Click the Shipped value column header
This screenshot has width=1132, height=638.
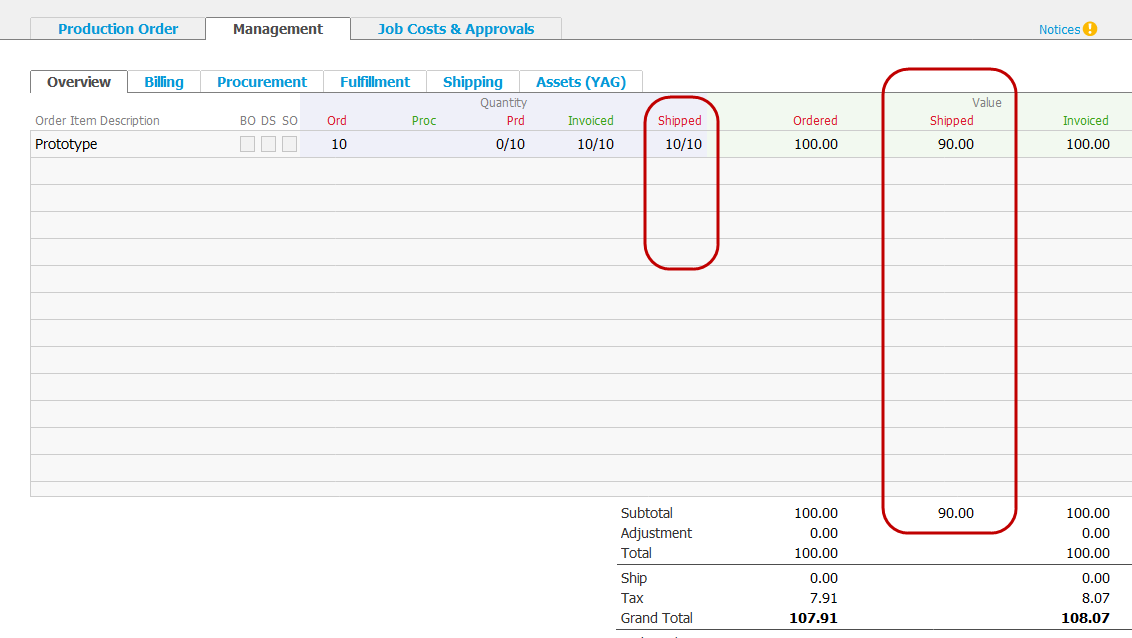(x=952, y=121)
